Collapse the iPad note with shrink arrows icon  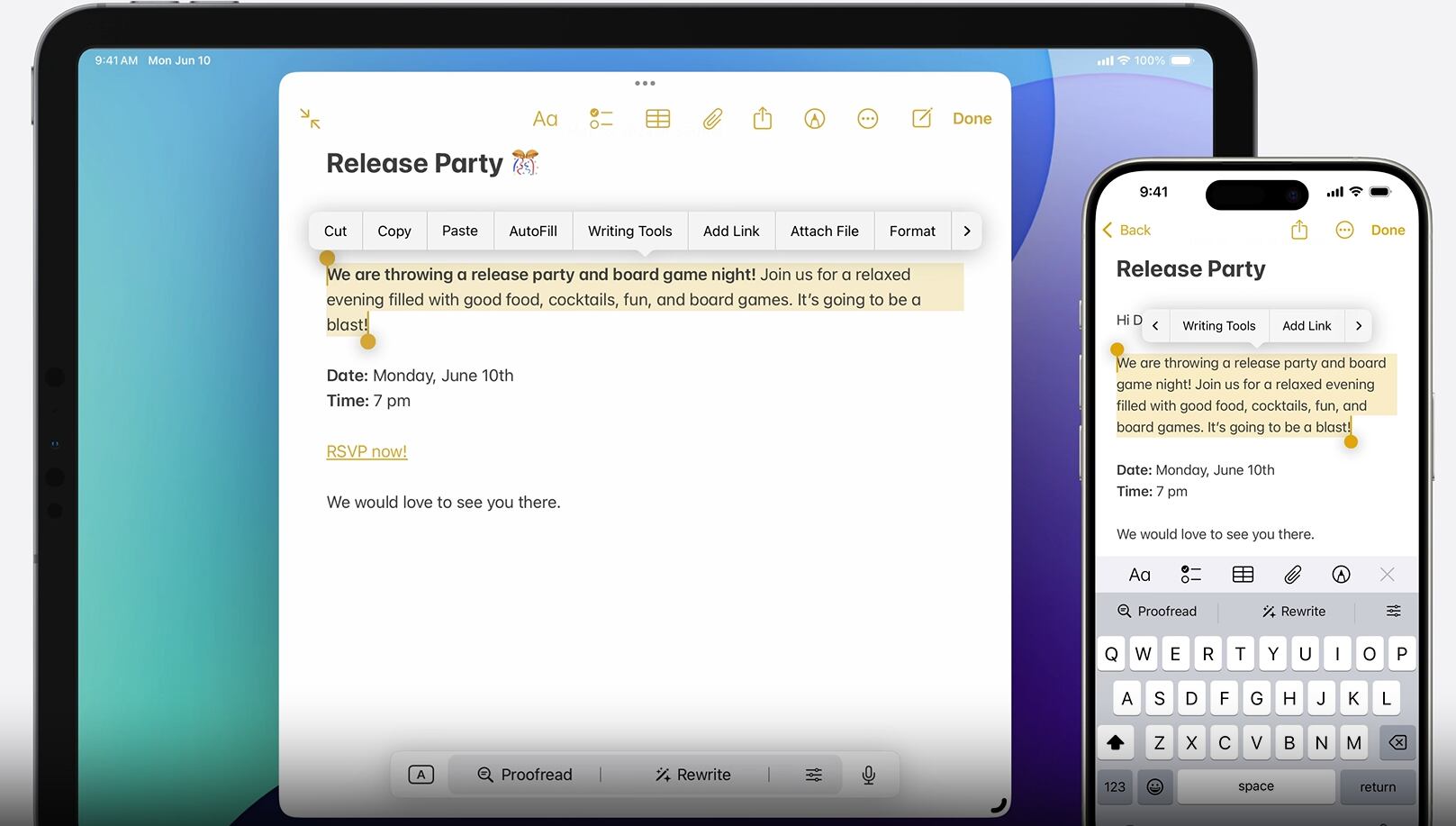[x=311, y=119]
